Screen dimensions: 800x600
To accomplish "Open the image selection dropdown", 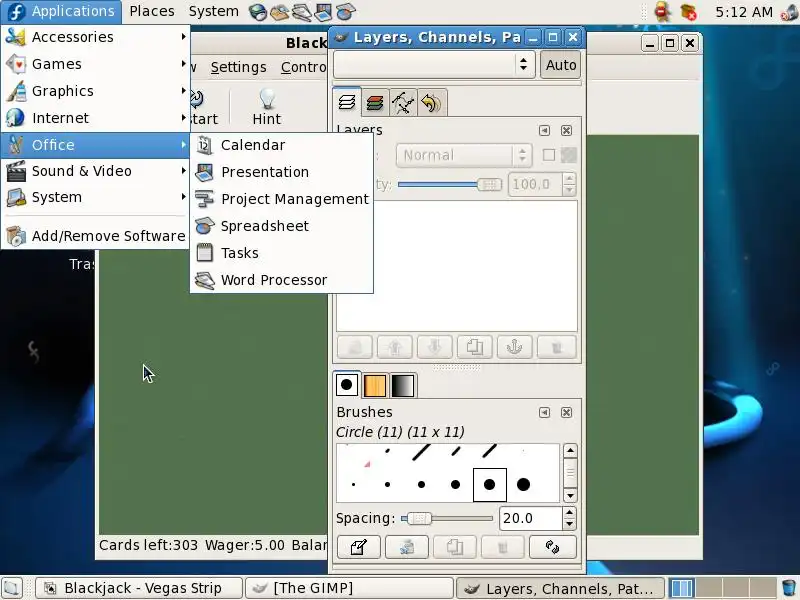I will [434, 64].
